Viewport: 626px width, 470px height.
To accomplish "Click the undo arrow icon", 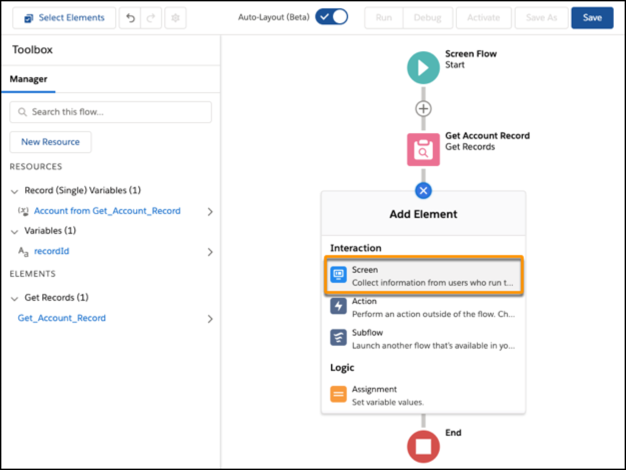I will [x=130, y=18].
